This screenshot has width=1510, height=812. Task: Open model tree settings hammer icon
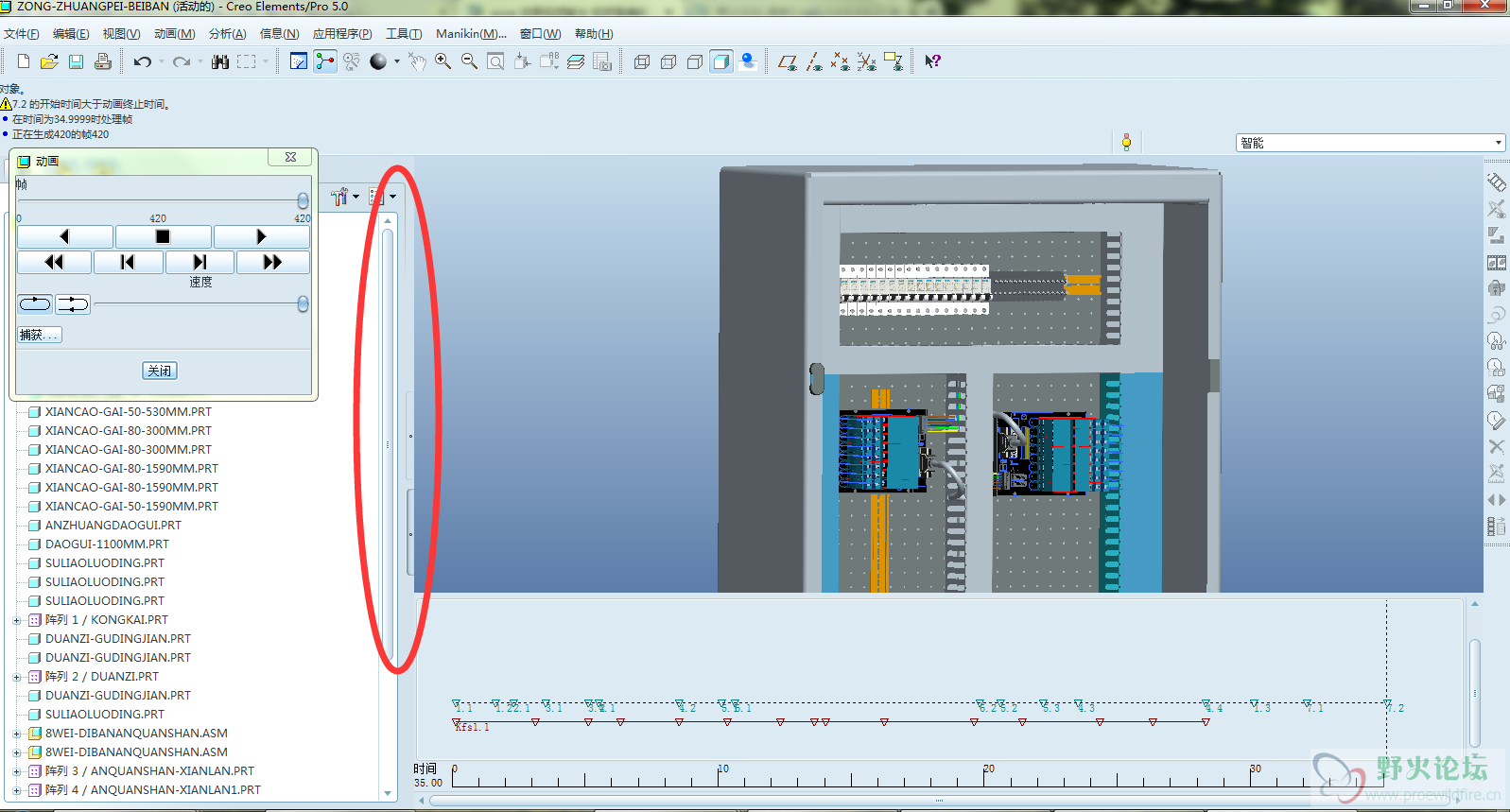coord(339,197)
